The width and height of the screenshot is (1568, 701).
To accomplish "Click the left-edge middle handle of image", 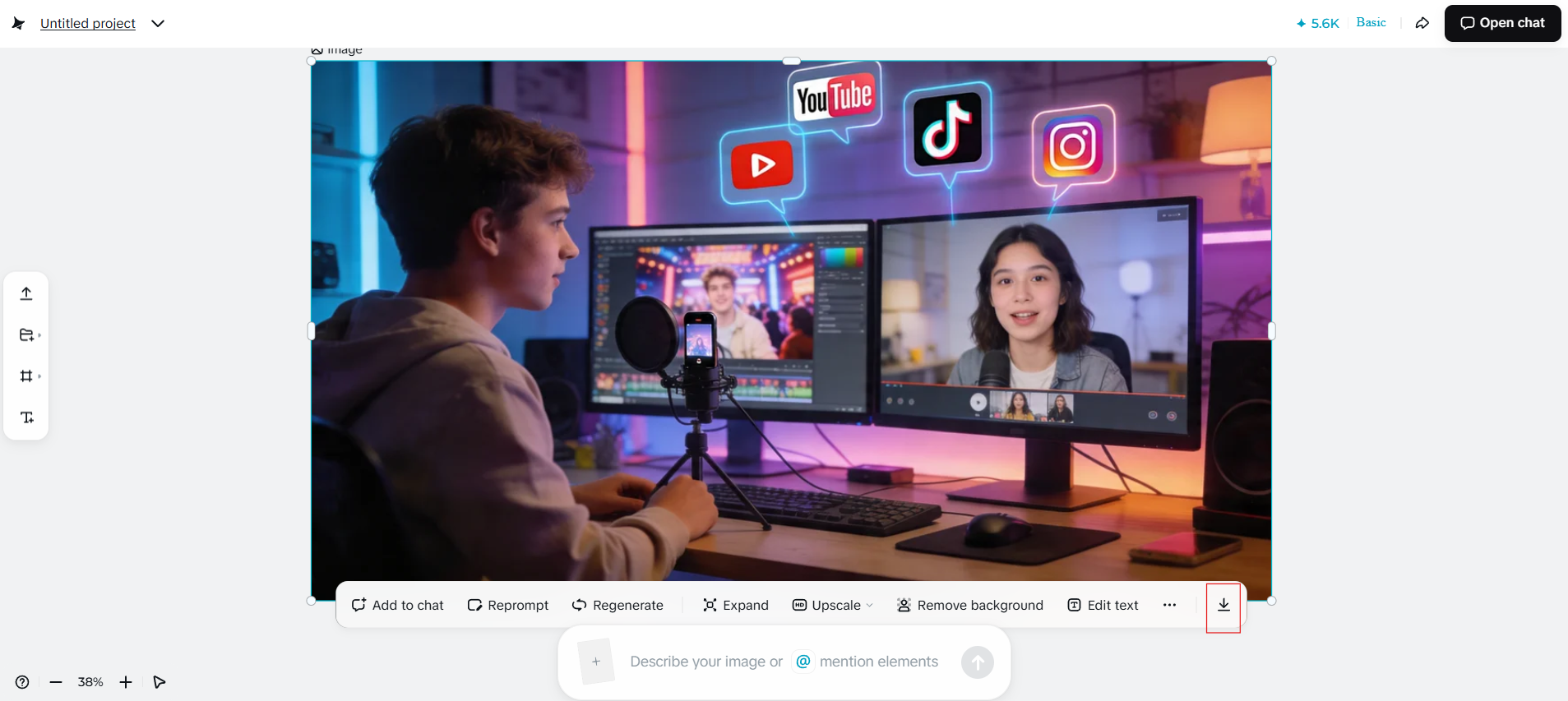I will pyautogui.click(x=311, y=331).
